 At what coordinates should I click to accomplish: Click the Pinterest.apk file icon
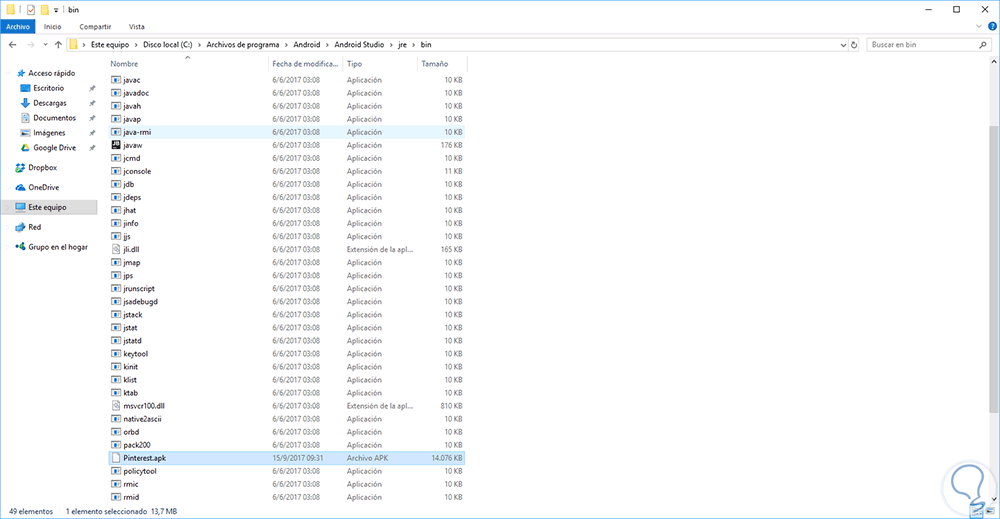[x=116, y=458]
